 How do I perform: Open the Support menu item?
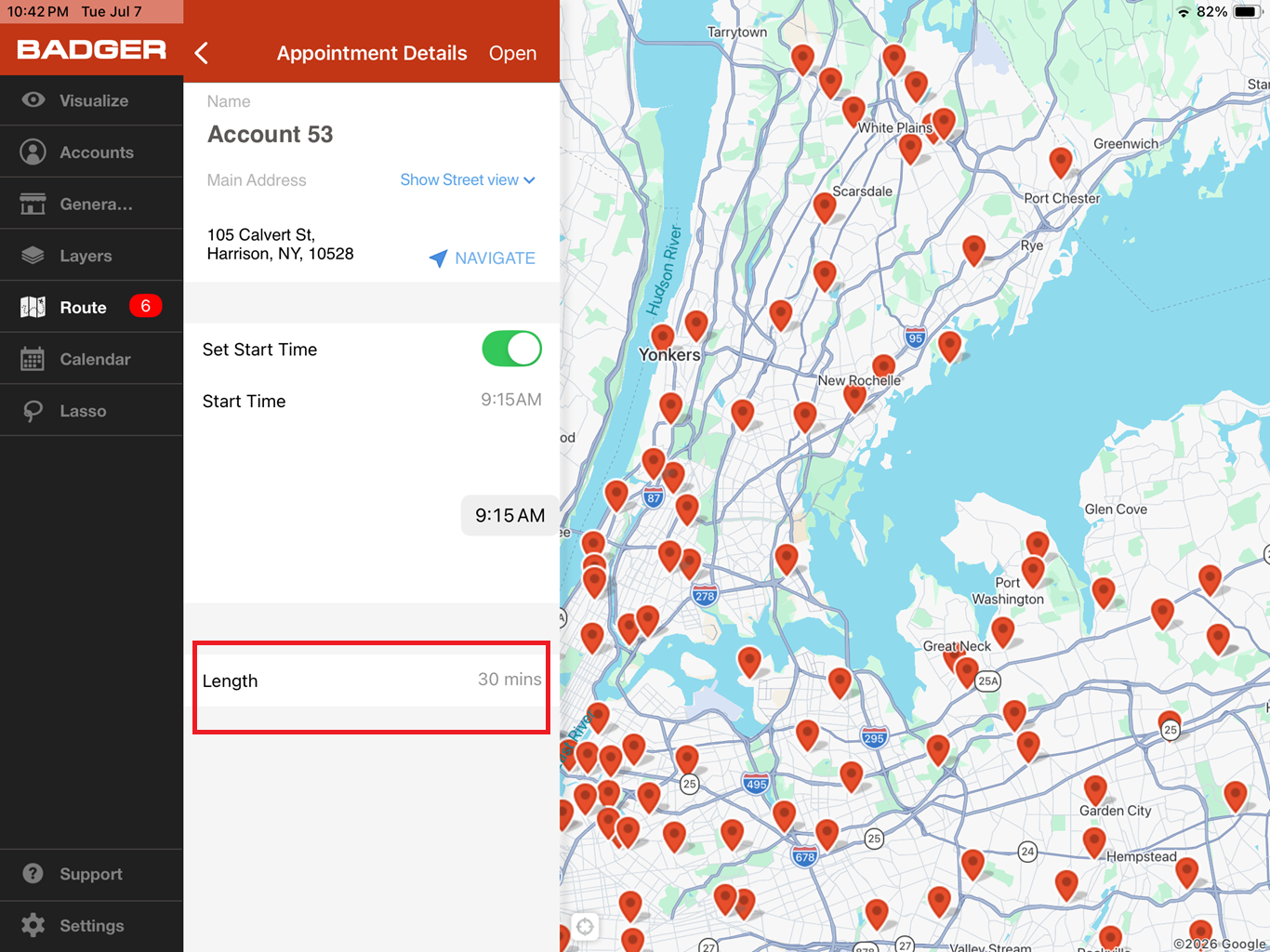pos(91,874)
